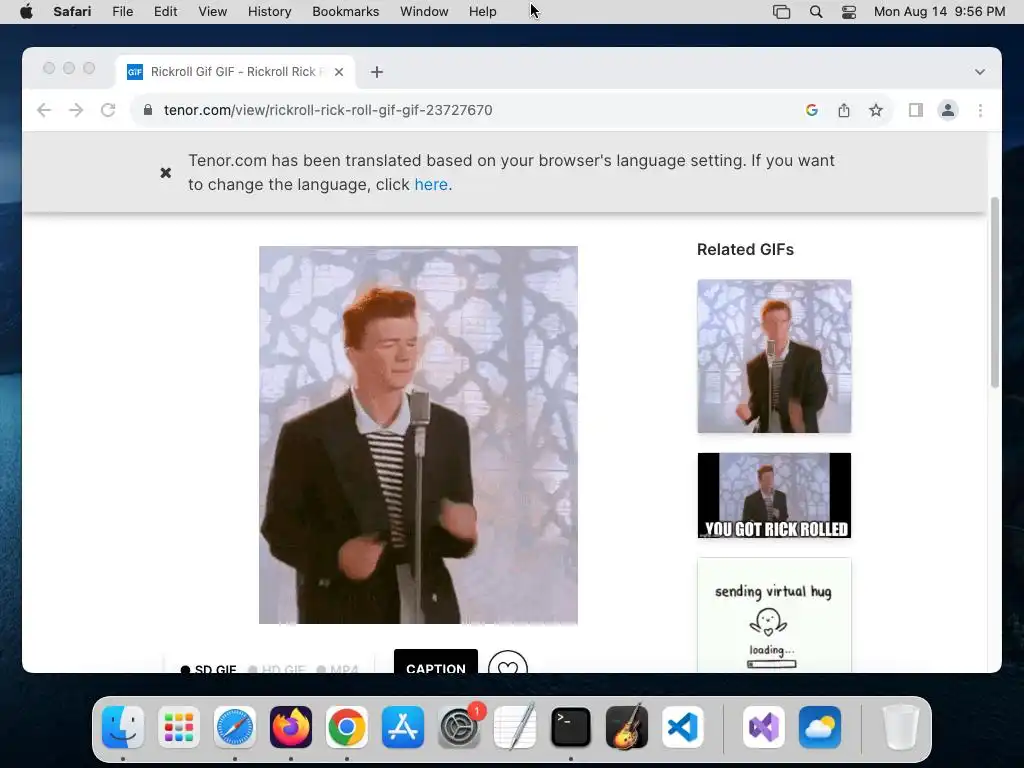Viewport: 1024px width, 768px height.
Task: Favorite the GIF with heart button
Action: tap(507, 662)
